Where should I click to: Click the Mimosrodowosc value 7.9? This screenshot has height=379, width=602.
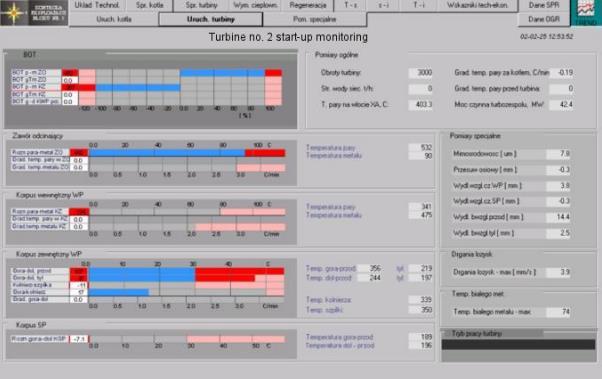558,154
